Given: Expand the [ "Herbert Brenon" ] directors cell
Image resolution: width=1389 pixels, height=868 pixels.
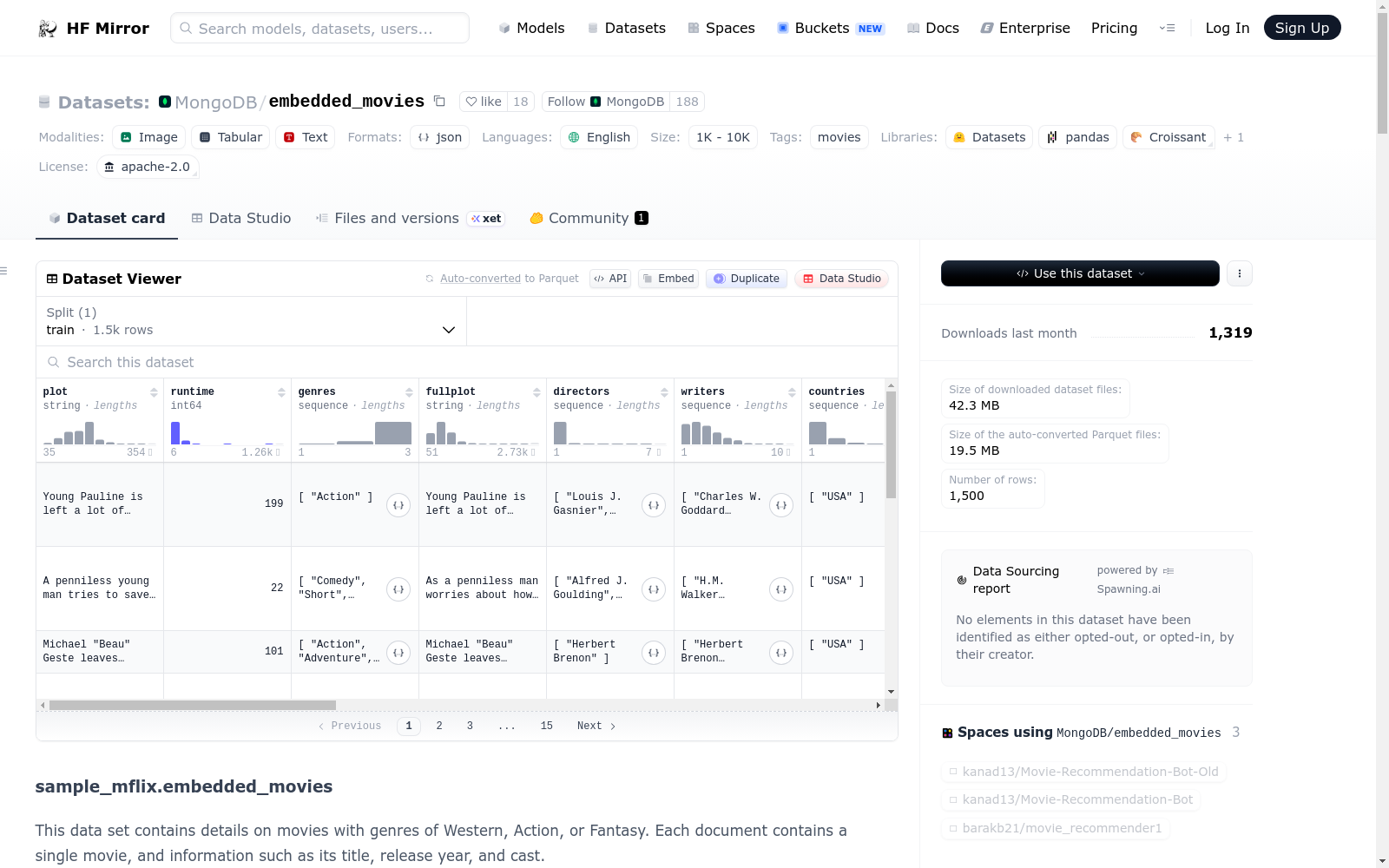Looking at the screenshot, I should tap(654, 653).
